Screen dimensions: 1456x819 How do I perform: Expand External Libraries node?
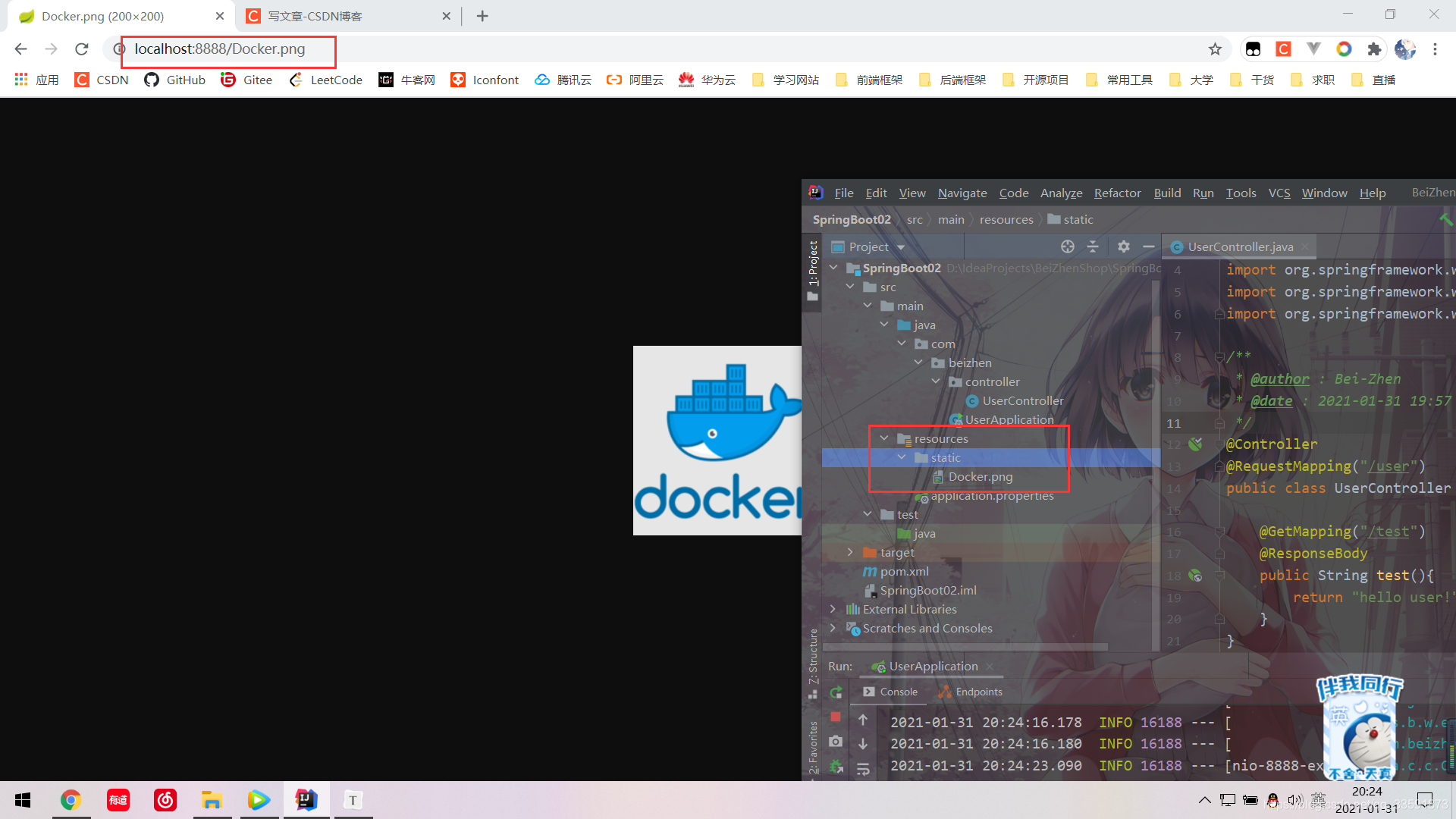[x=833, y=609]
